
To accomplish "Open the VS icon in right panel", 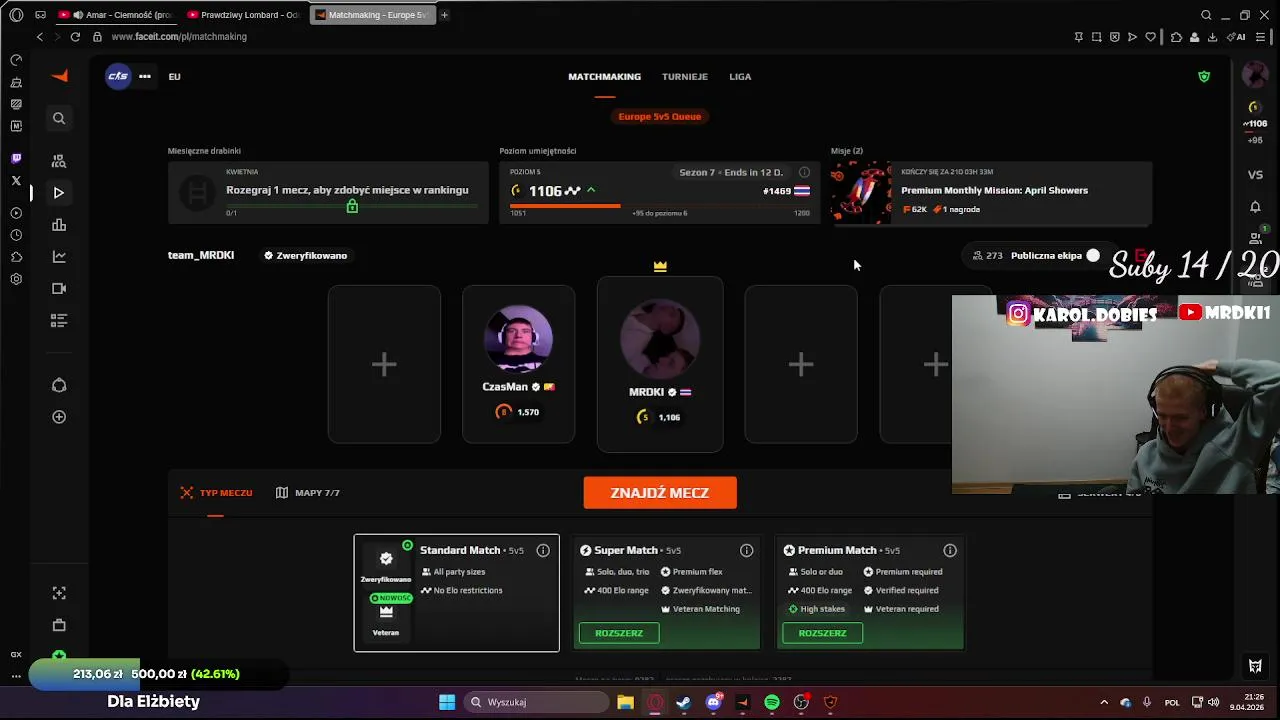I will [x=1255, y=175].
